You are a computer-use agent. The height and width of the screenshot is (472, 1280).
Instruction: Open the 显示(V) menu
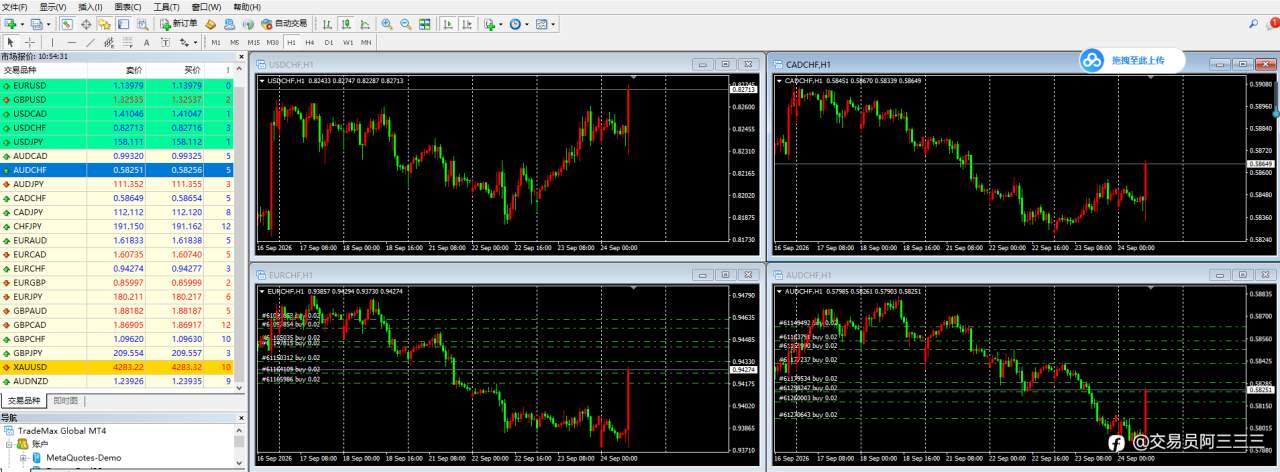[53, 7]
